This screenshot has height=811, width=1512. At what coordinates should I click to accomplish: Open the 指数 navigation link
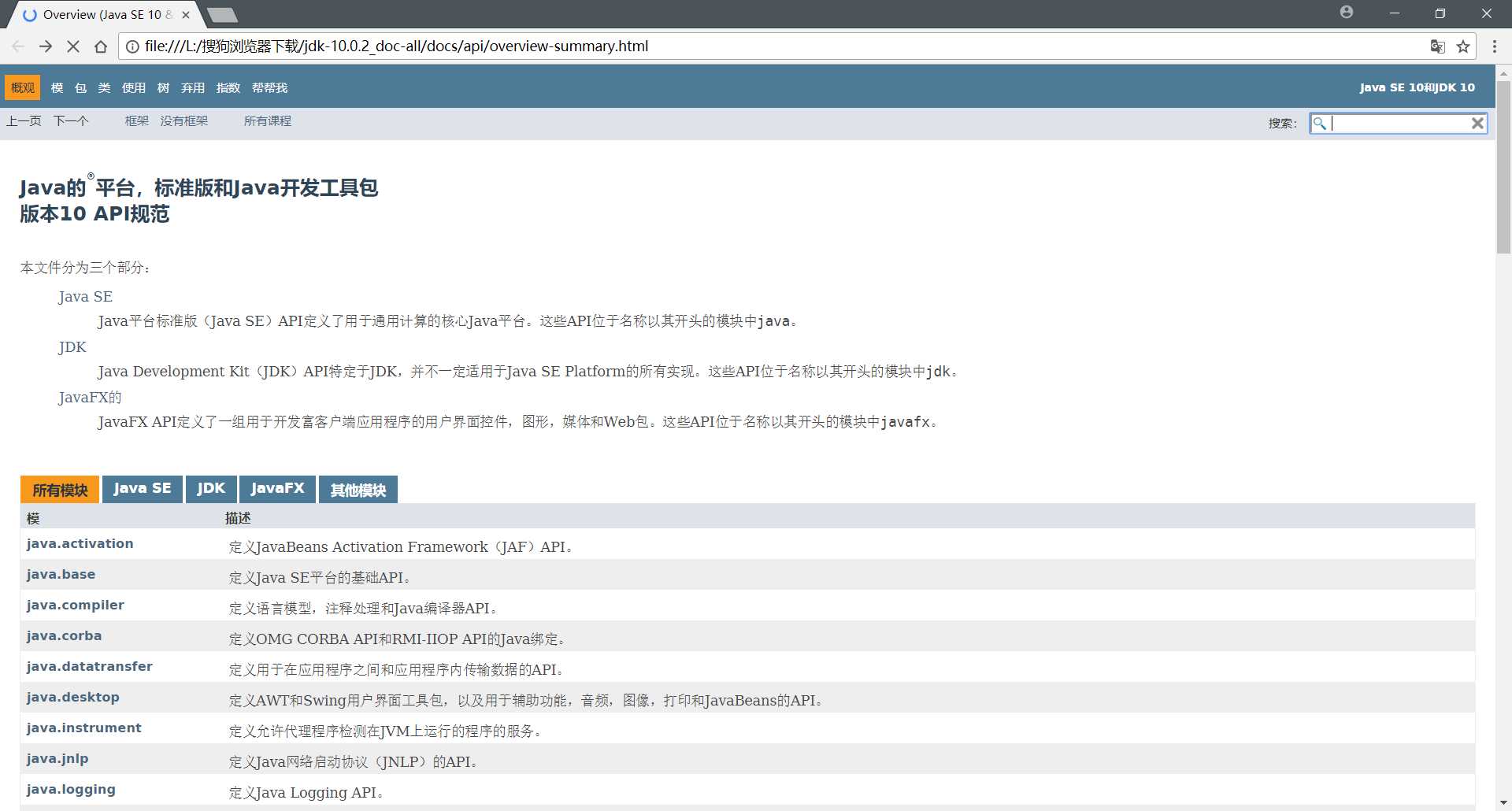pos(228,87)
